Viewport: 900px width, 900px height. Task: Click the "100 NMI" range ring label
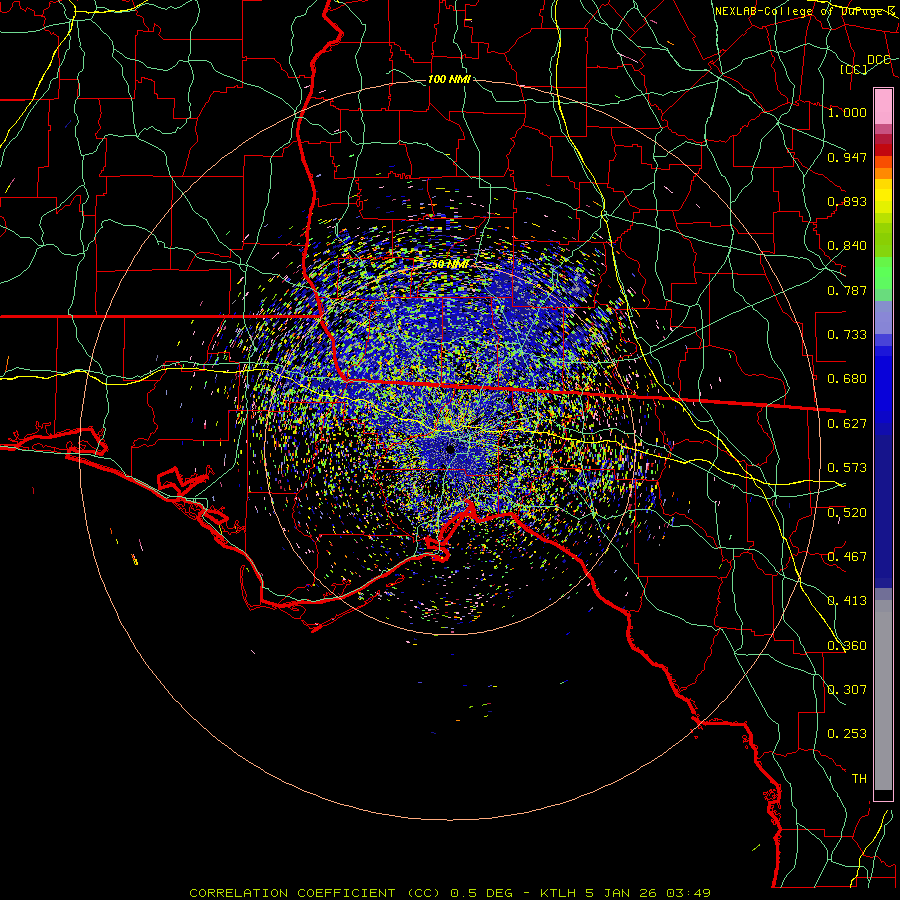449,79
